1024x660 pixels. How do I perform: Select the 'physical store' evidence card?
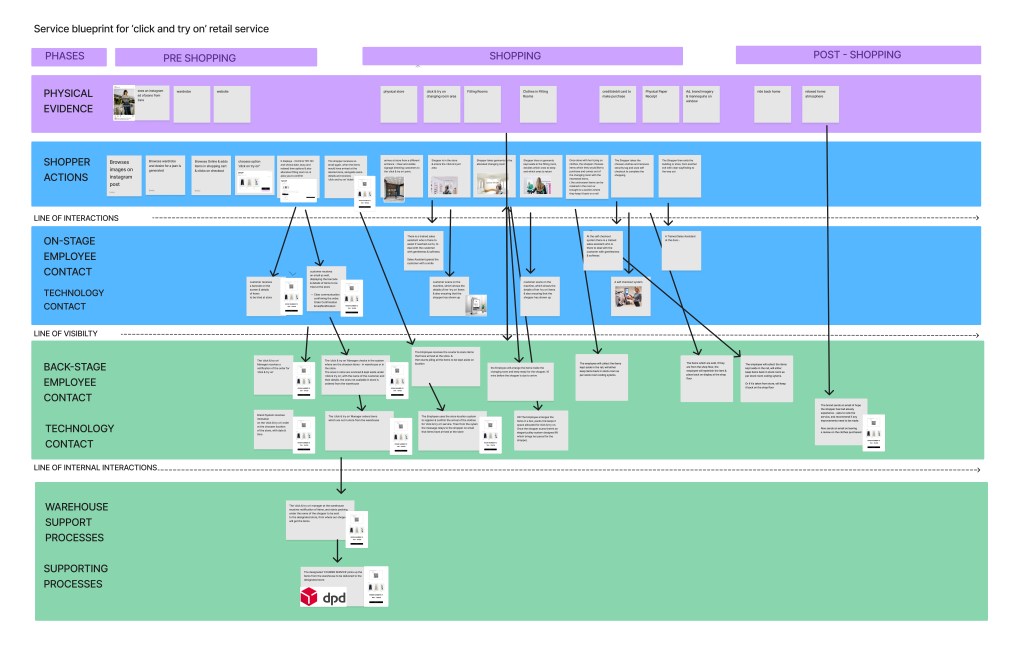(x=398, y=104)
